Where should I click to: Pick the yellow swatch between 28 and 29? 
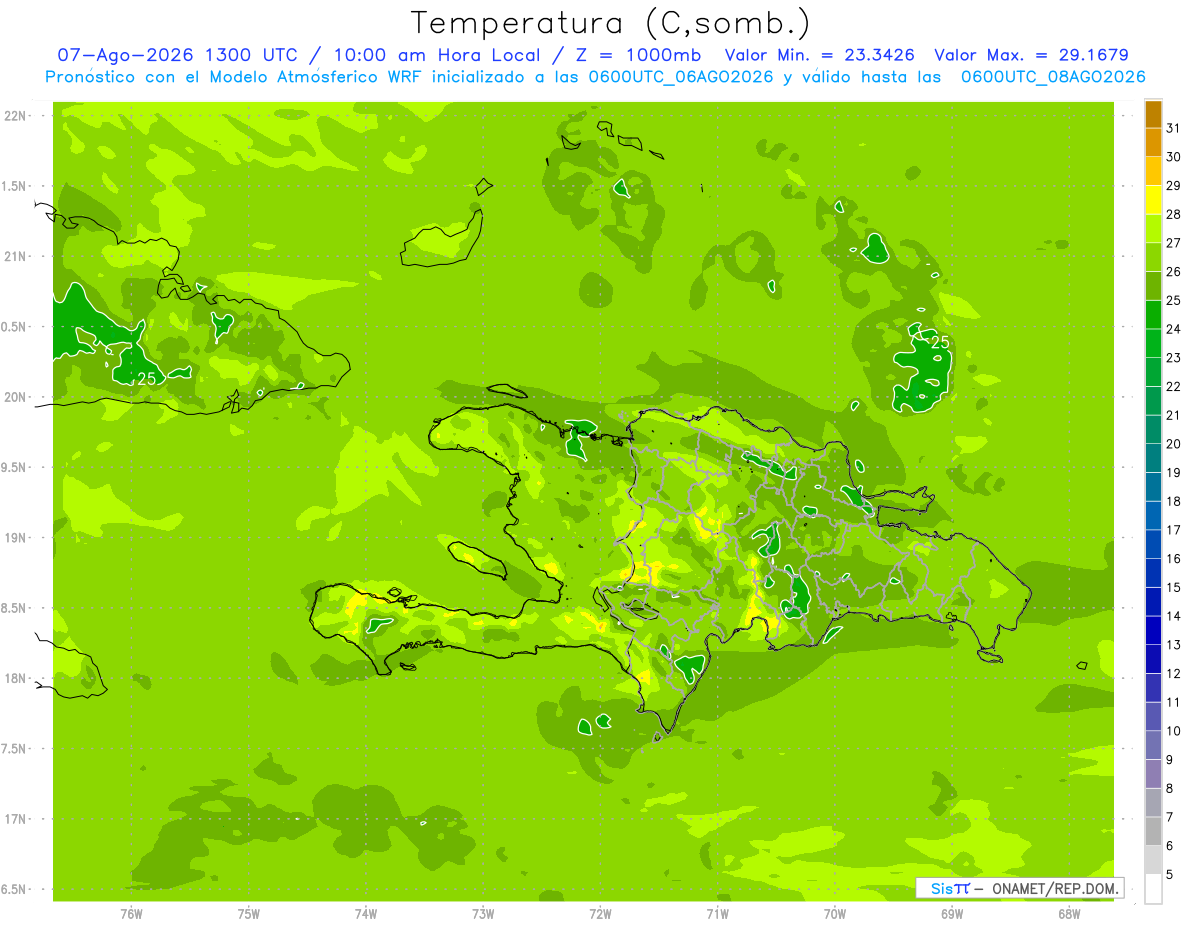(x=1153, y=200)
